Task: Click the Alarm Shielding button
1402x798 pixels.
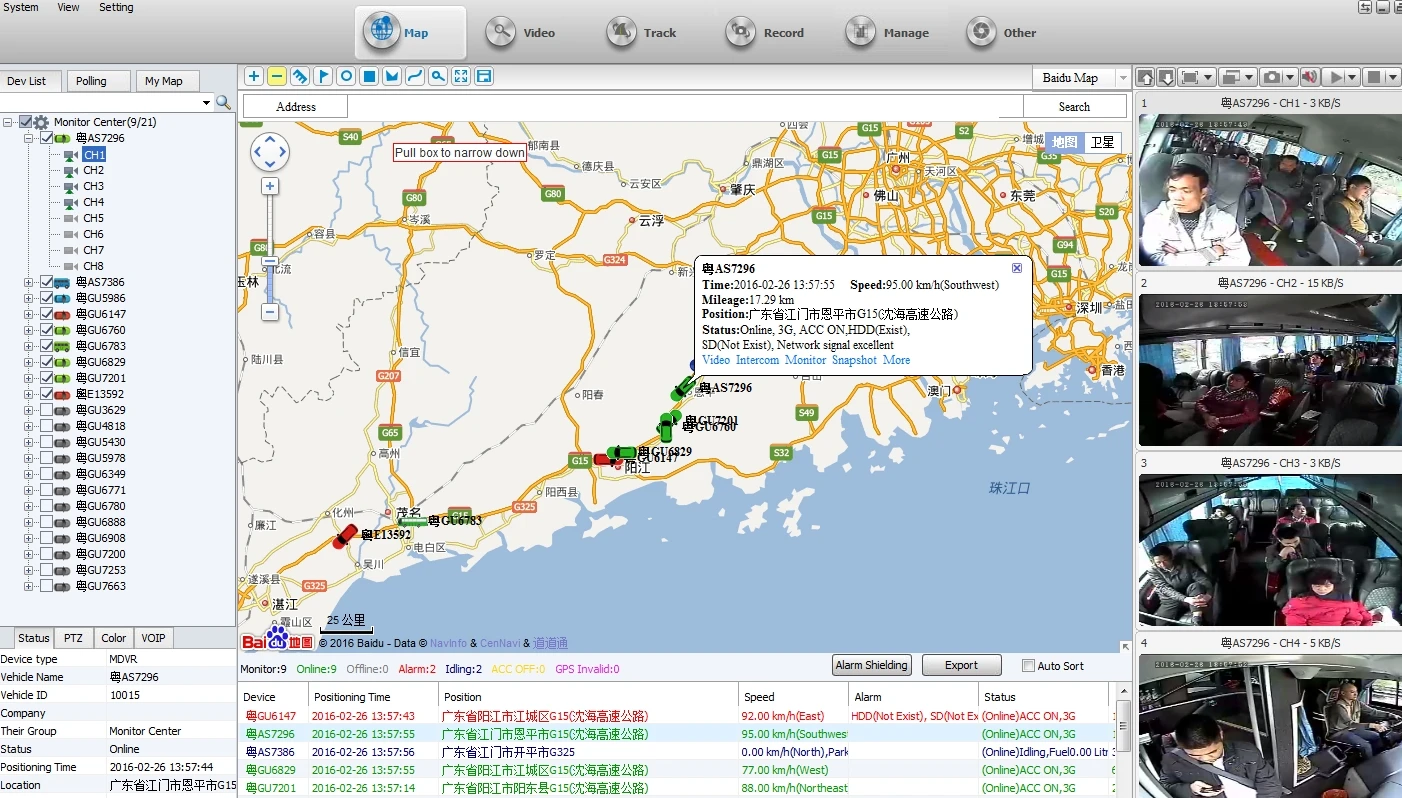Action: pos(871,665)
